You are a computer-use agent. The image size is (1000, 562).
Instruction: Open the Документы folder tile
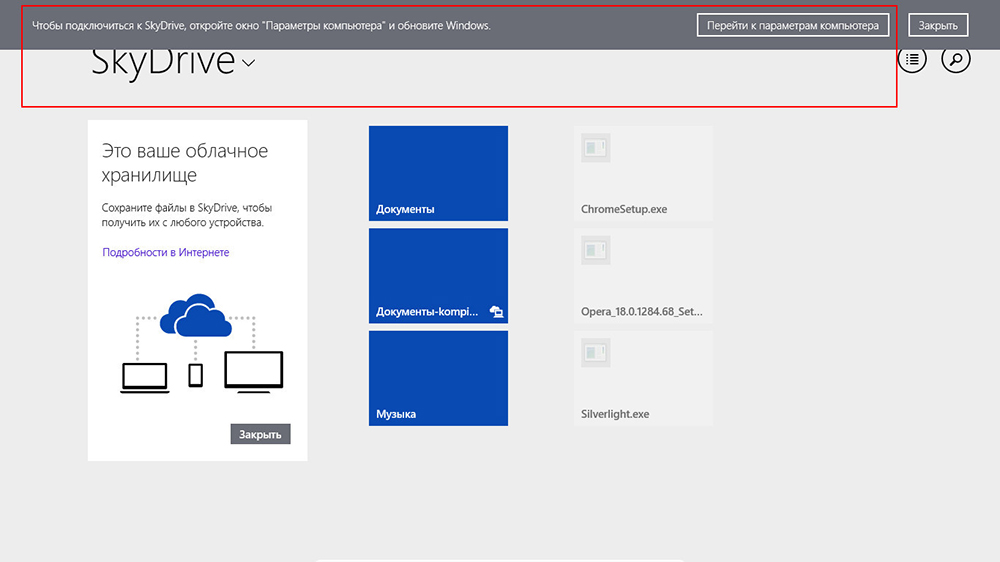[438, 173]
